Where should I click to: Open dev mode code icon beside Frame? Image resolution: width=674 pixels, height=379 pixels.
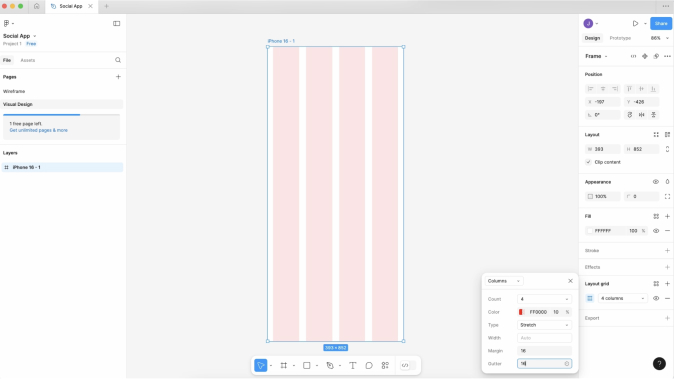[x=633, y=56]
